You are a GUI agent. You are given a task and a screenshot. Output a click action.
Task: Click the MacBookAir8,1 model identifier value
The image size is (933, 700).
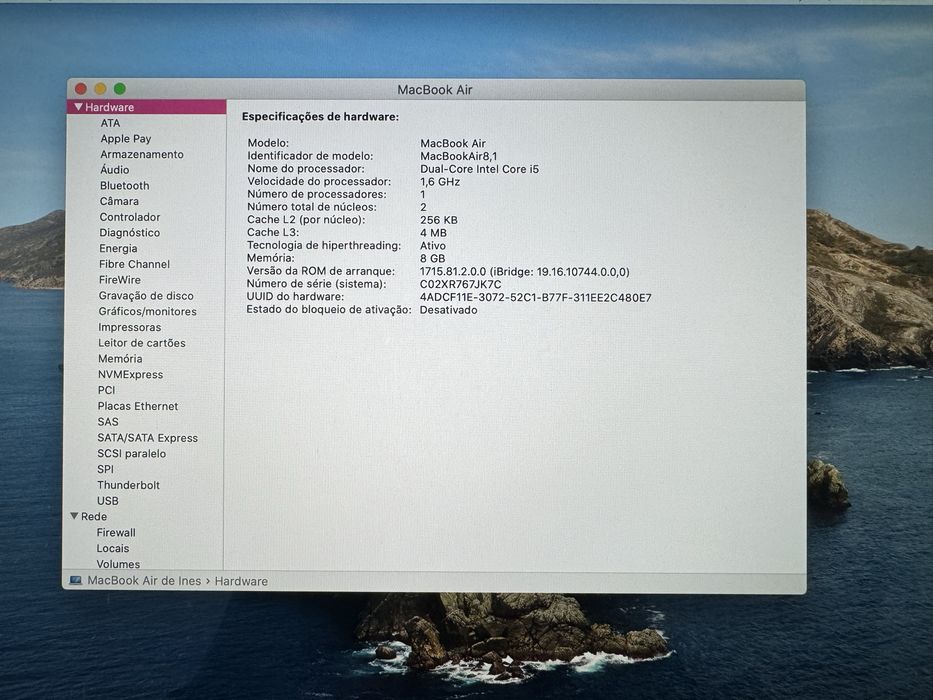(x=459, y=156)
